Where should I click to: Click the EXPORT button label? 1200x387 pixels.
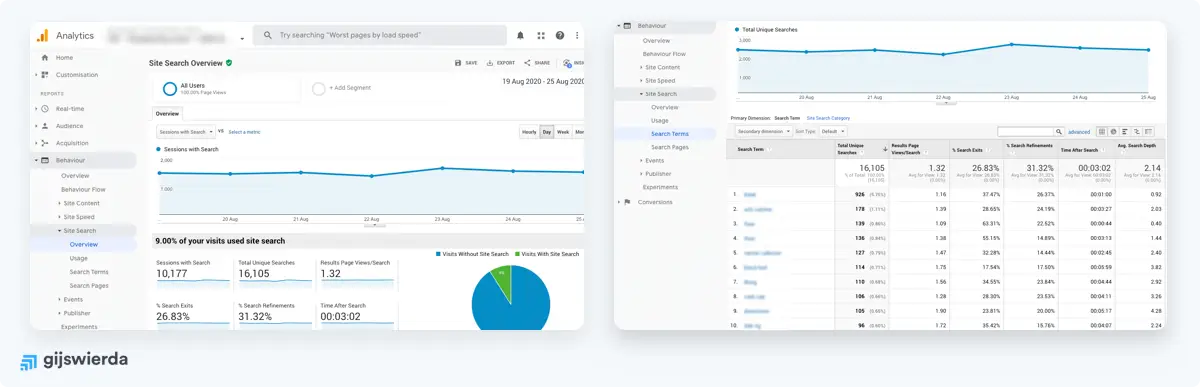click(x=506, y=62)
